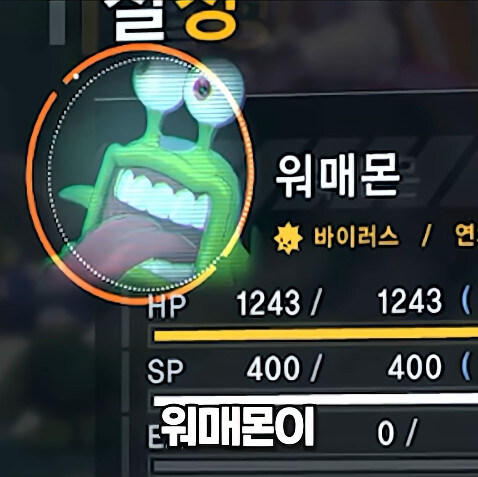Click the empty EXP bar

[316, 465]
